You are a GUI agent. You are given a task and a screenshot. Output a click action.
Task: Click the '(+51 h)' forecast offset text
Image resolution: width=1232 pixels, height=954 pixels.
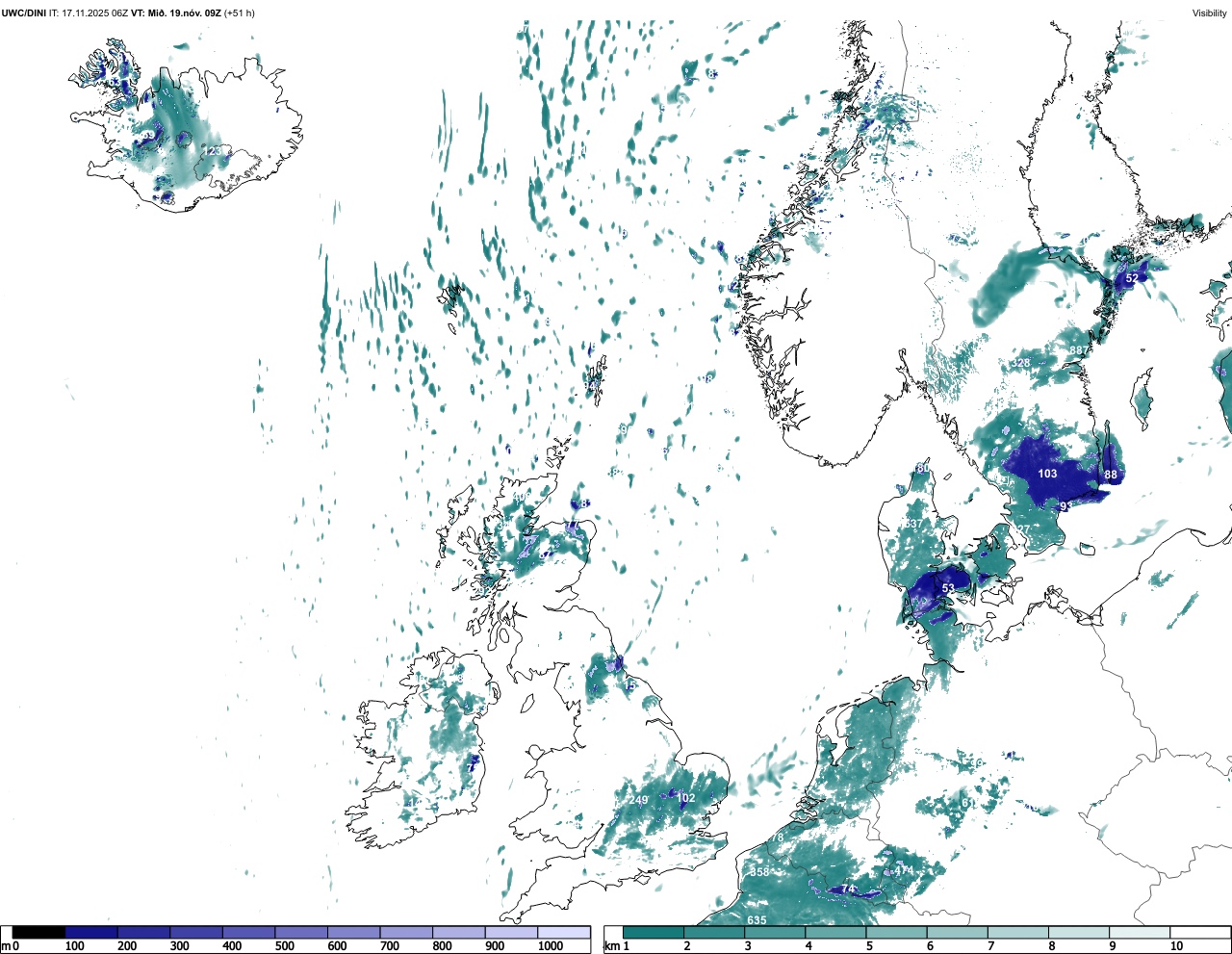click(x=240, y=13)
